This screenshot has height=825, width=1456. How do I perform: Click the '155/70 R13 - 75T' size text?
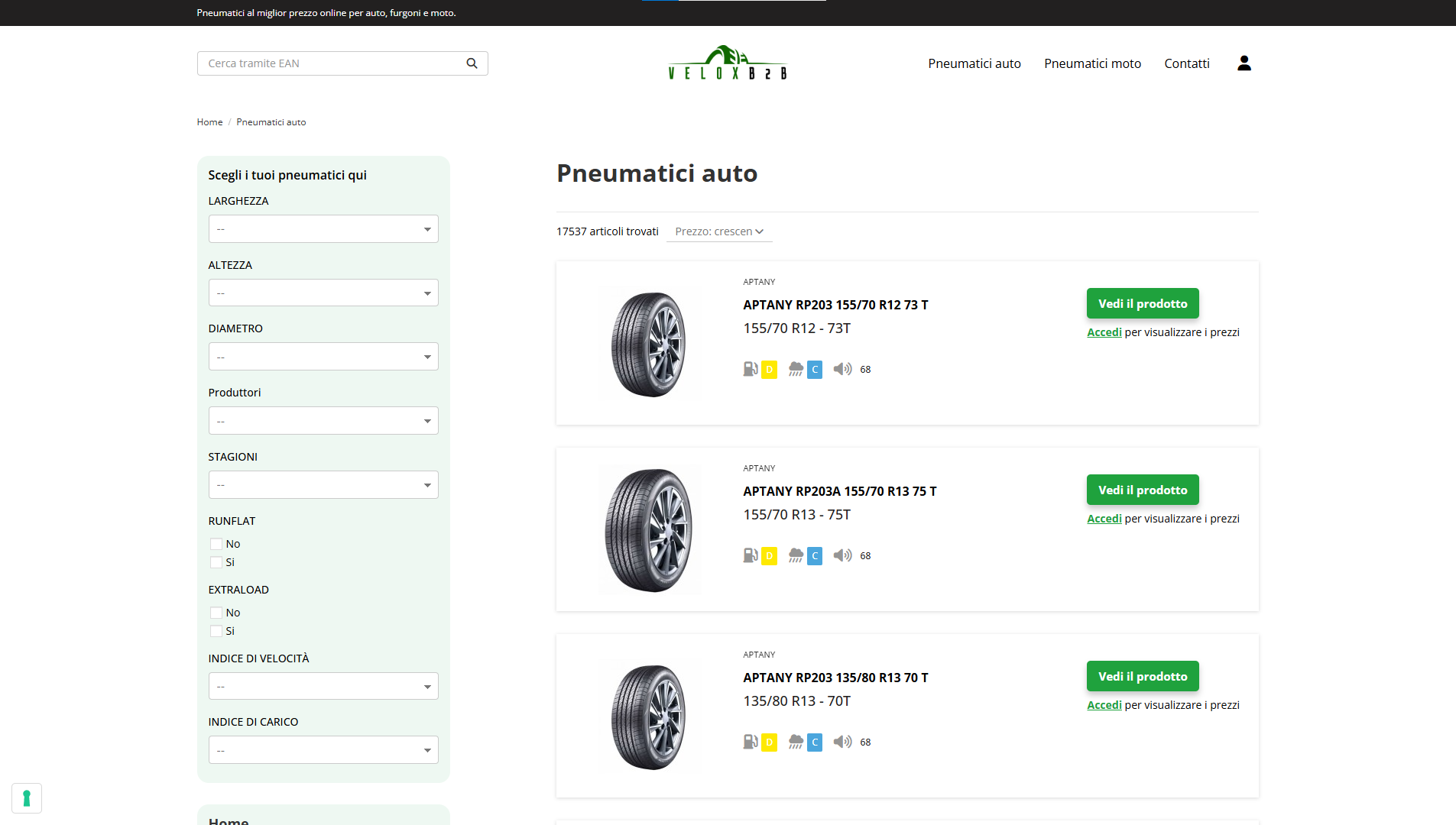click(796, 515)
